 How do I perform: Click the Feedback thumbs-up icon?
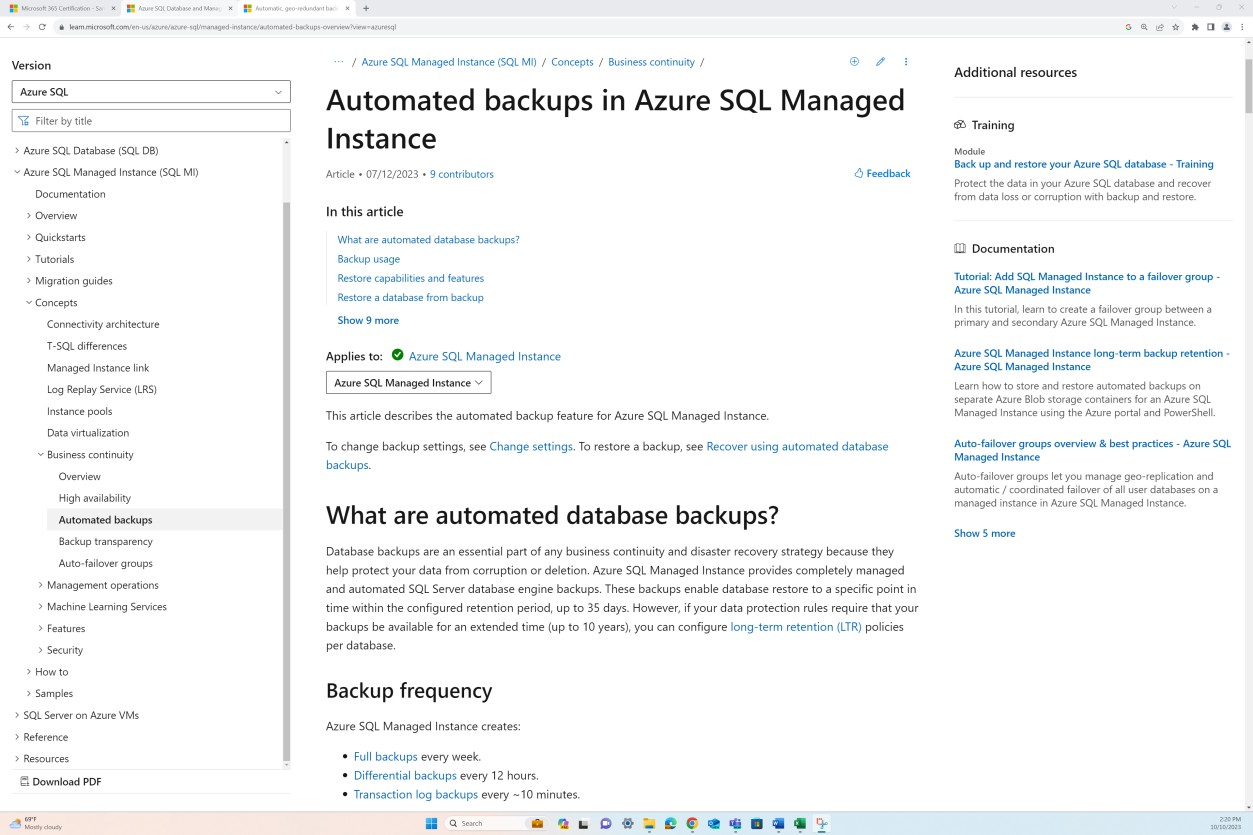(x=857, y=173)
